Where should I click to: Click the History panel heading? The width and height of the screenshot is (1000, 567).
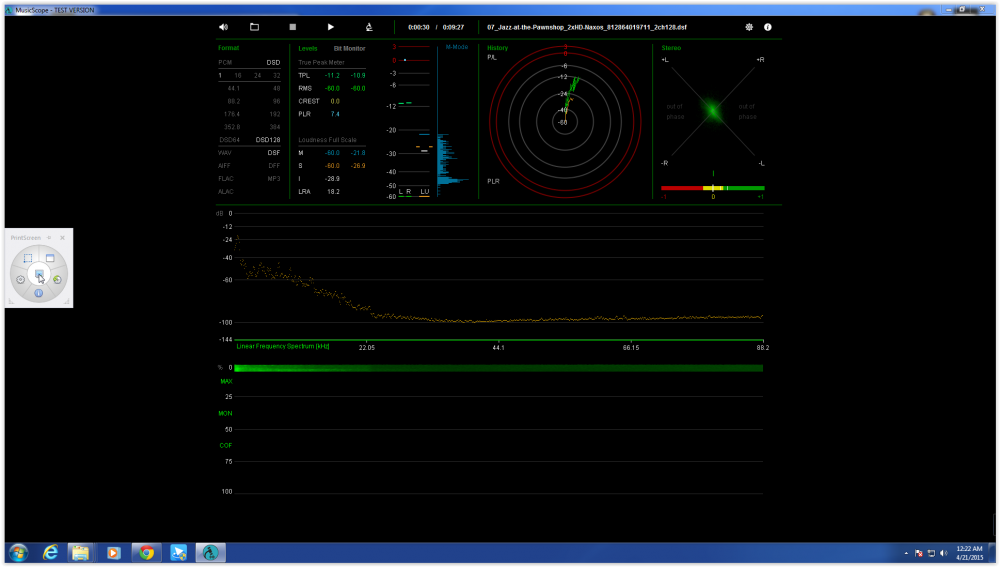pos(497,48)
